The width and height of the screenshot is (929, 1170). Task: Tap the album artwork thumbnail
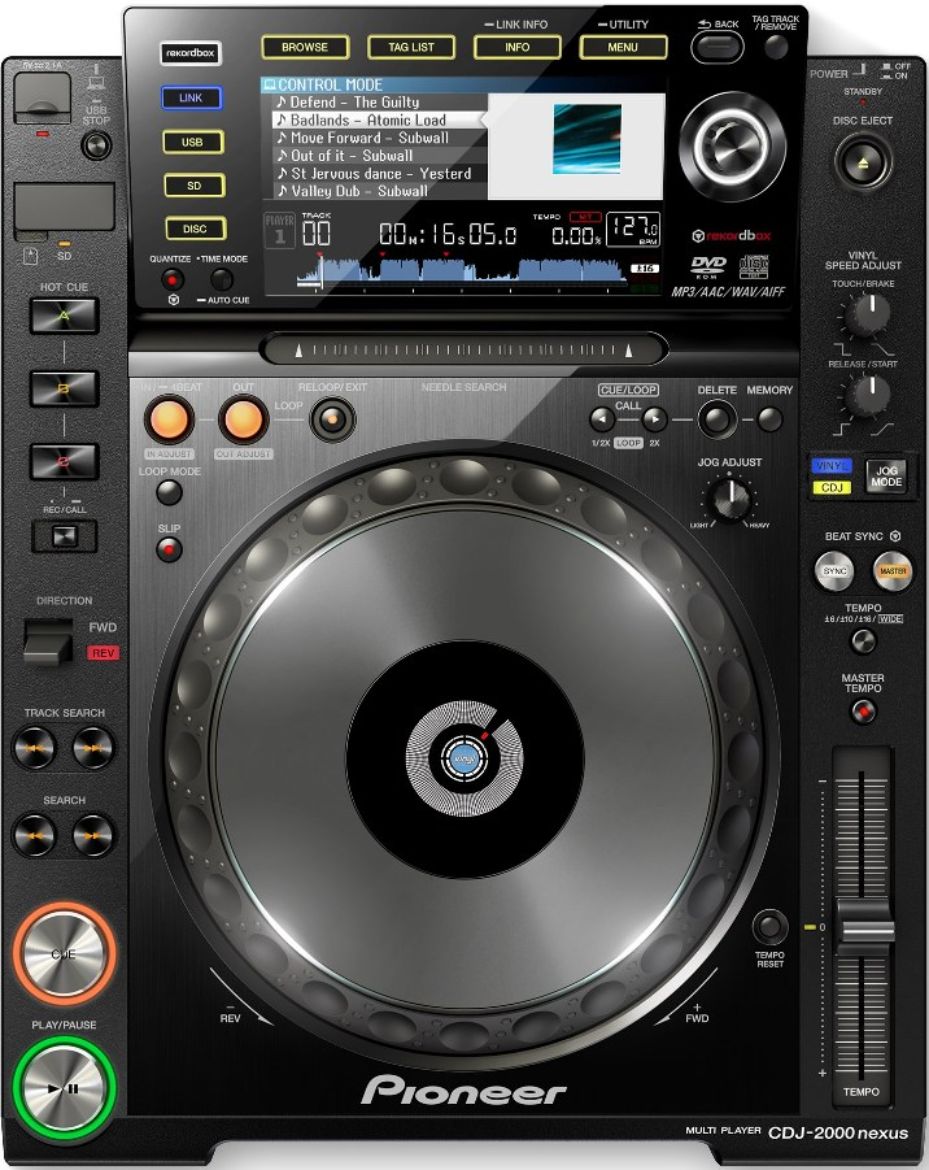(587, 139)
